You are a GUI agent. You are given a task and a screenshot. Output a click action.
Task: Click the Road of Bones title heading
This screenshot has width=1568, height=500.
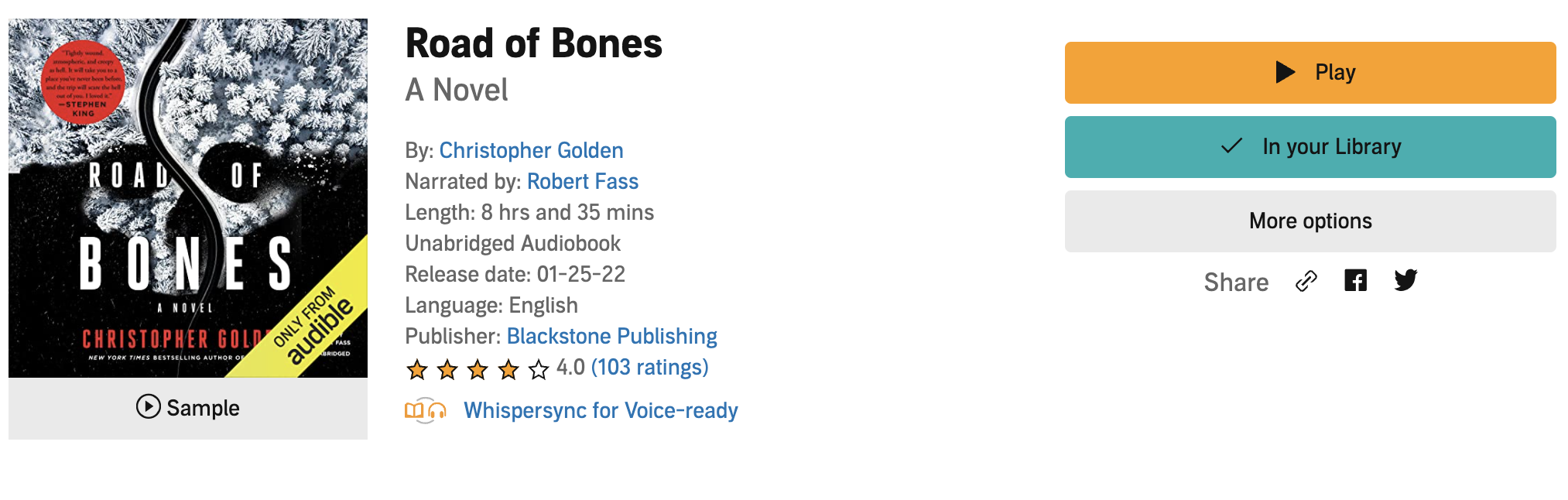point(533,43)
